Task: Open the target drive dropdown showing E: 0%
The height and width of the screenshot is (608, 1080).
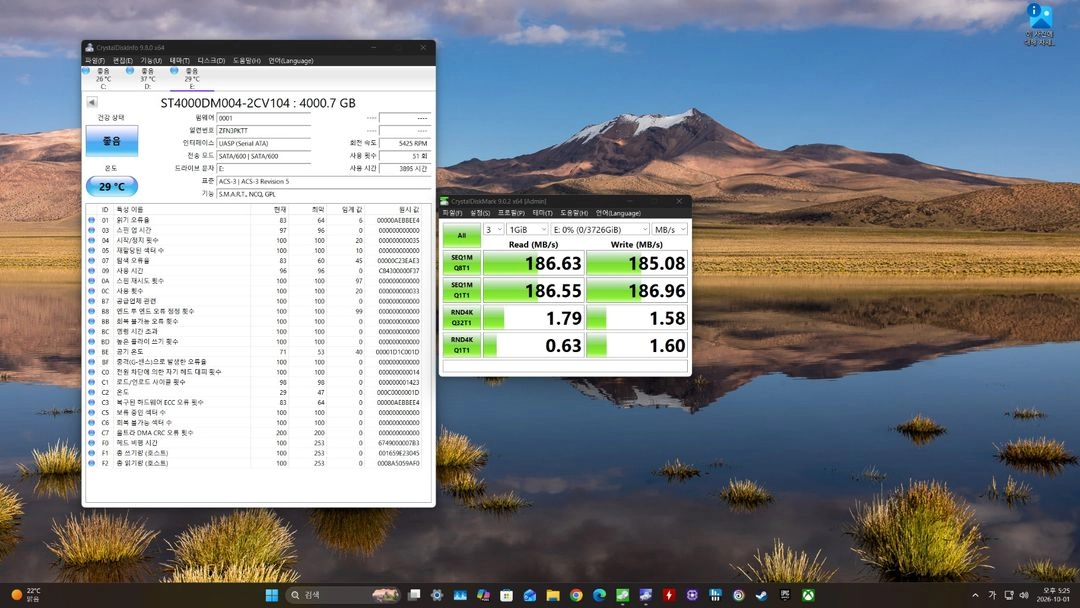Action: coord(600,229)
